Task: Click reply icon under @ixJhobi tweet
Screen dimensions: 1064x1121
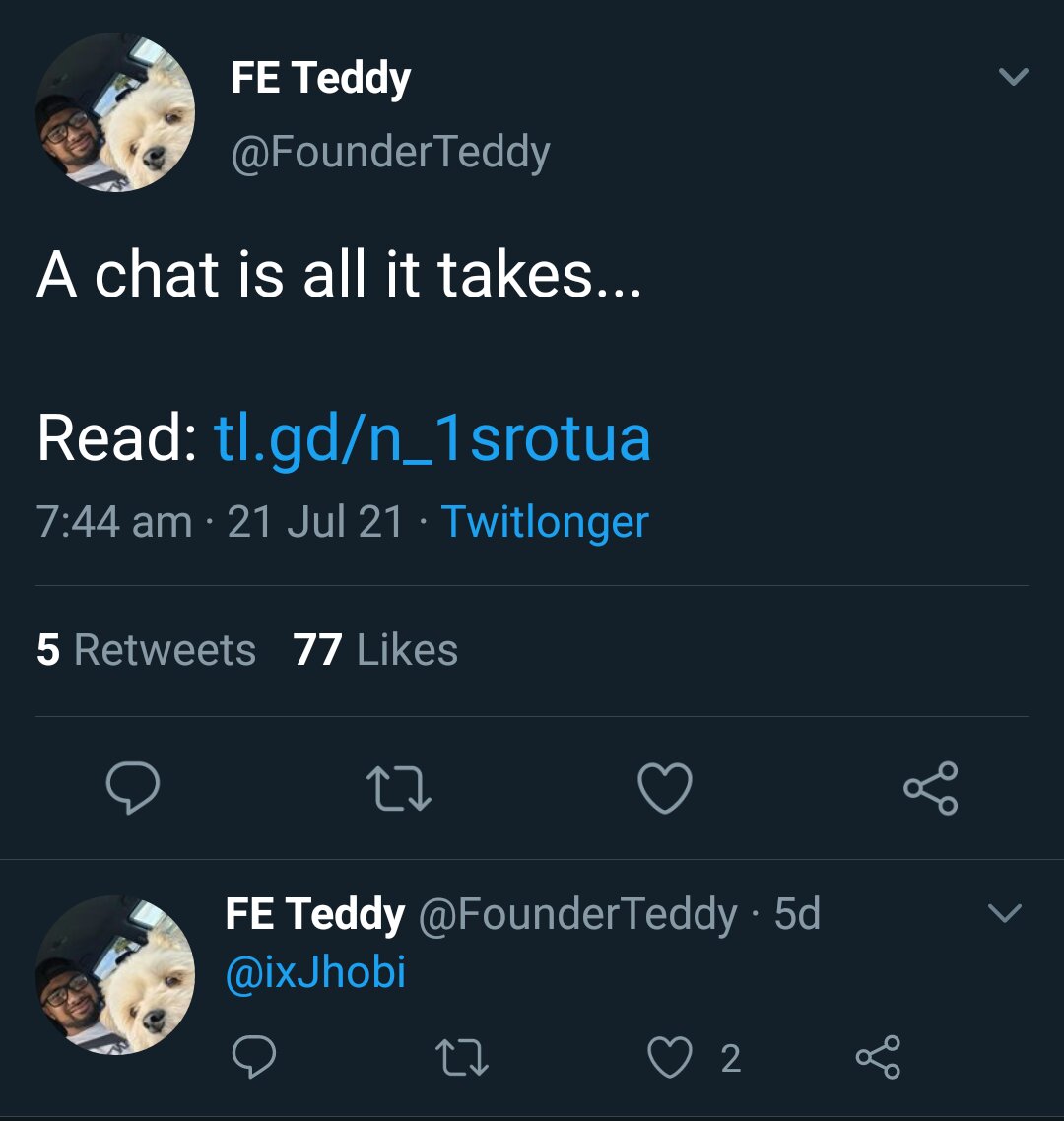Action: tap(253, 1058)
